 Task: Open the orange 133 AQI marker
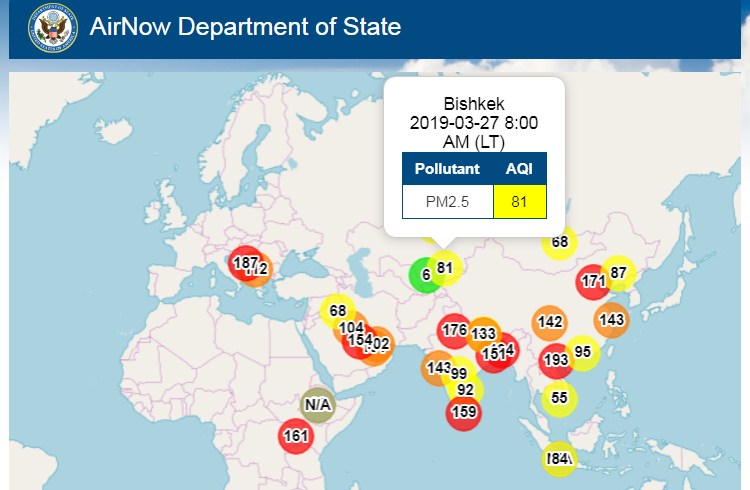484,333
